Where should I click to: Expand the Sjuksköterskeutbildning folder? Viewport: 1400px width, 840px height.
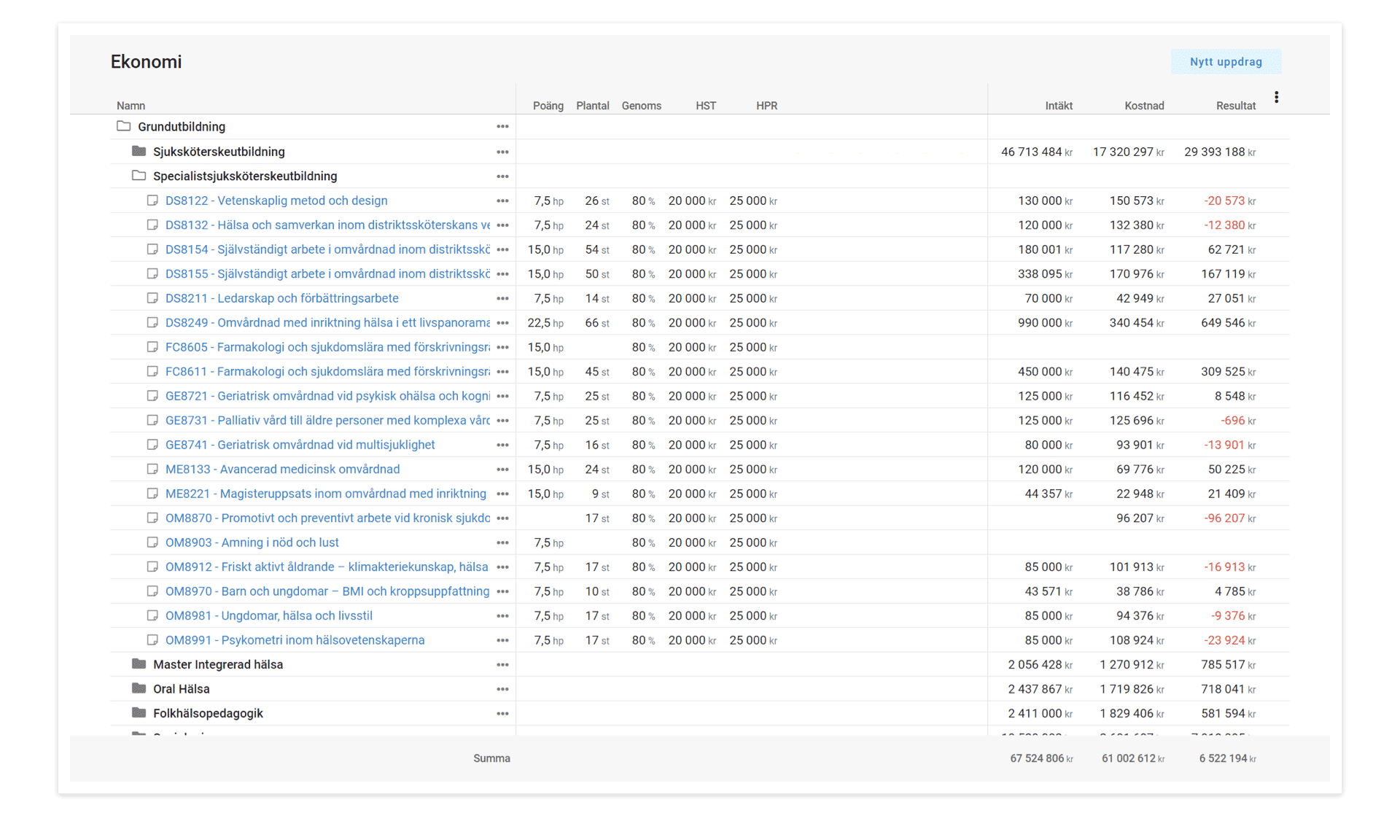point(139,151)
